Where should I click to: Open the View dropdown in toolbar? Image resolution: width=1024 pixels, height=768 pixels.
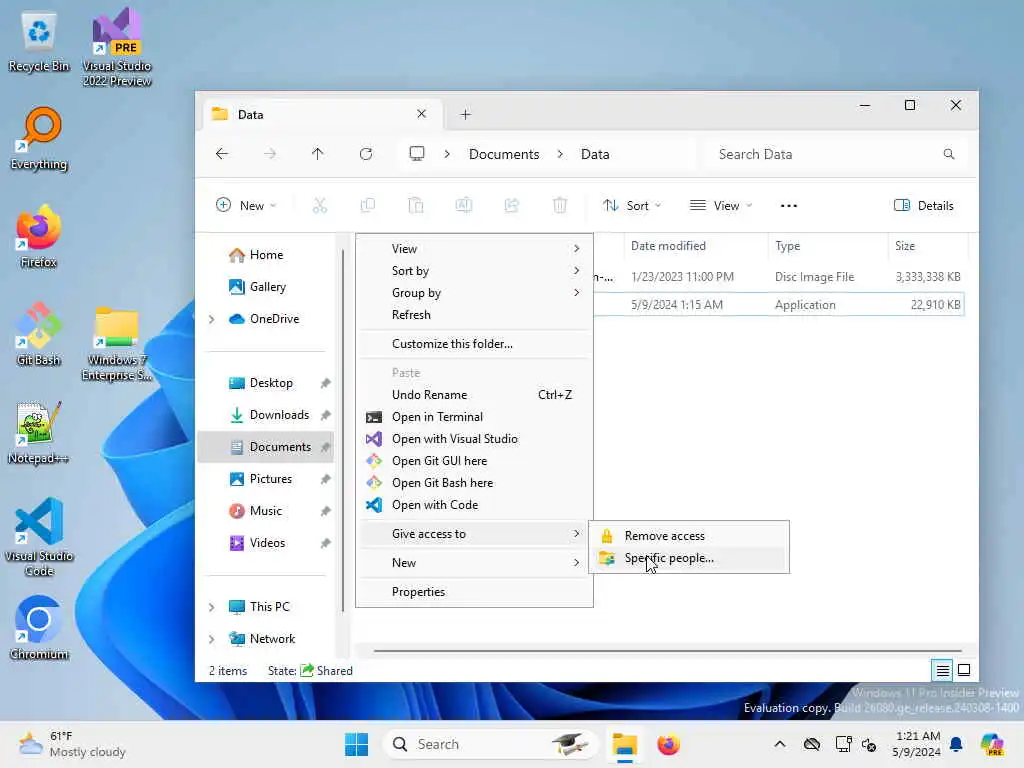pos(721,206)
